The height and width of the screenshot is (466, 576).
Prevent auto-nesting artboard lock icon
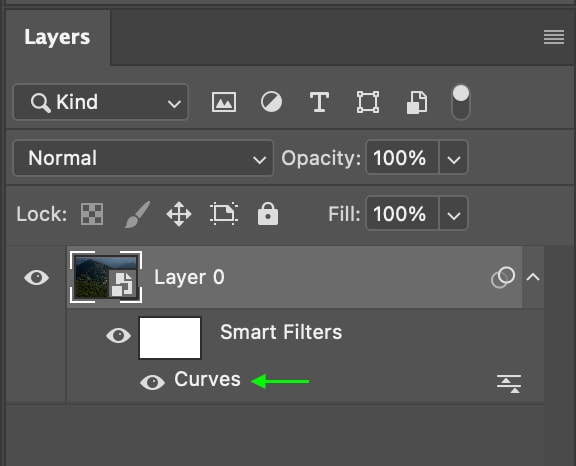click(x=224, y=213)
